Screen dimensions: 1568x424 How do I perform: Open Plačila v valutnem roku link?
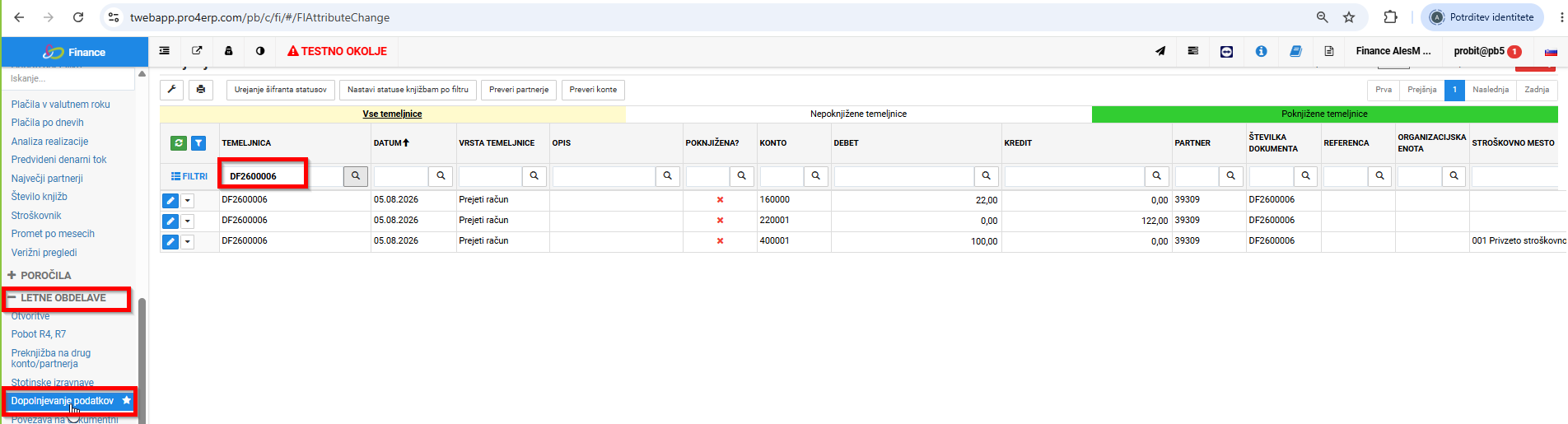tap(61, 105)
